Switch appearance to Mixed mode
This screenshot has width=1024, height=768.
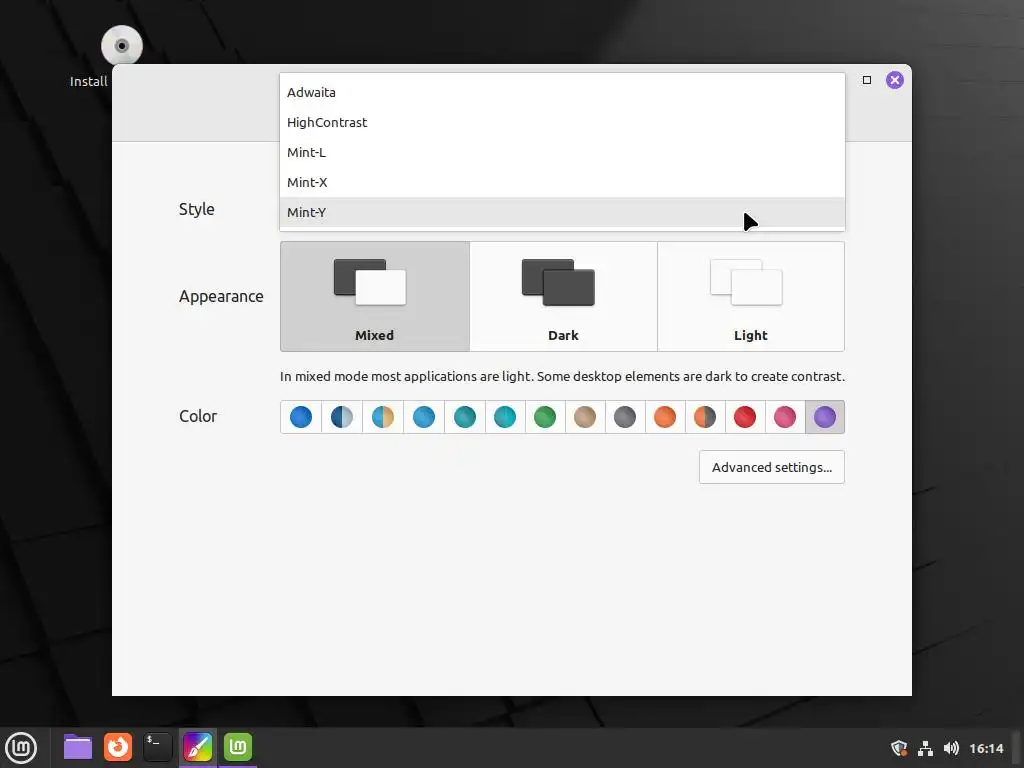click(375, 296)
